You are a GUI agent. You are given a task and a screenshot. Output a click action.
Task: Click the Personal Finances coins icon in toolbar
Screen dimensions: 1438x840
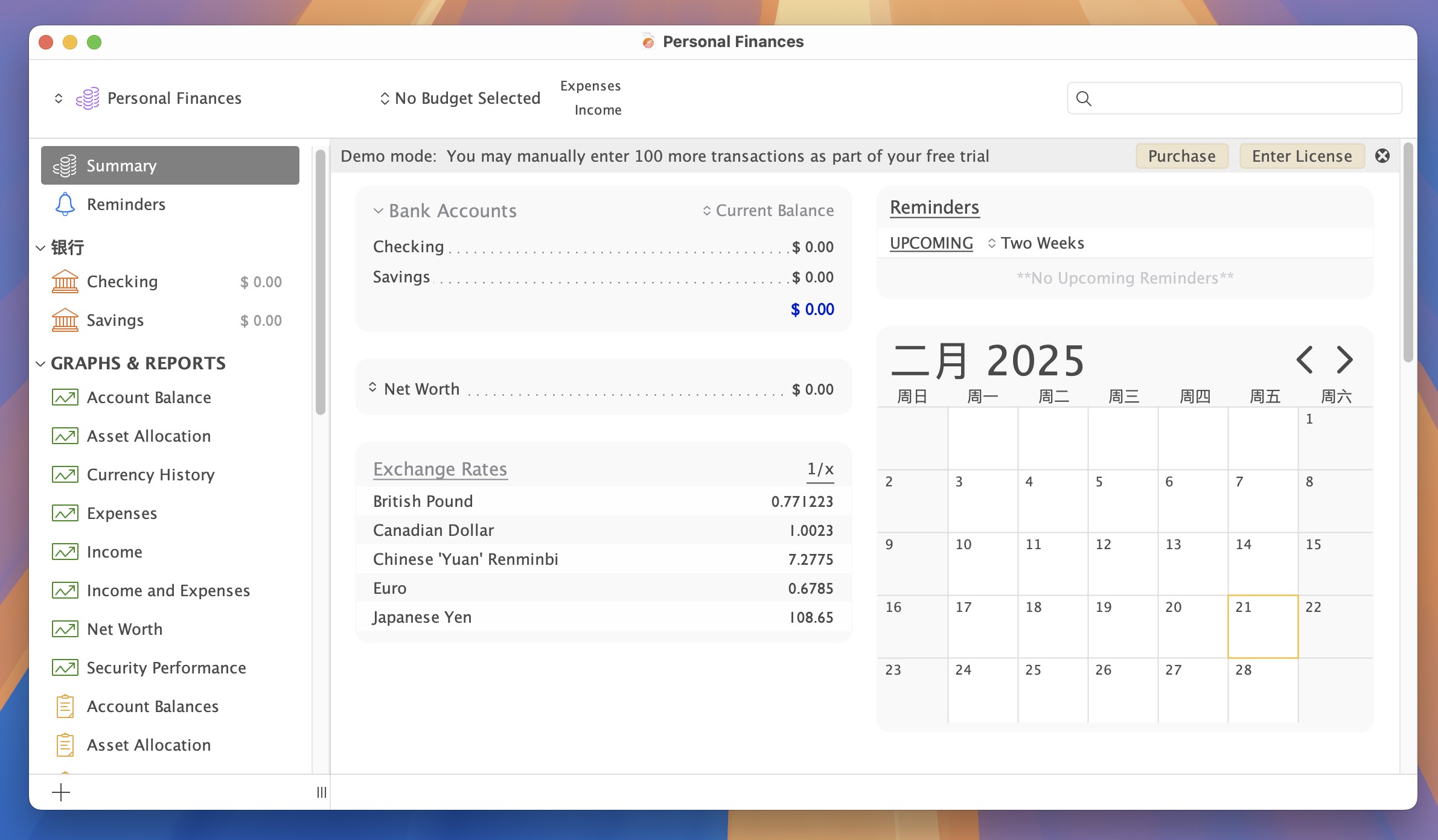coord(88,98)
